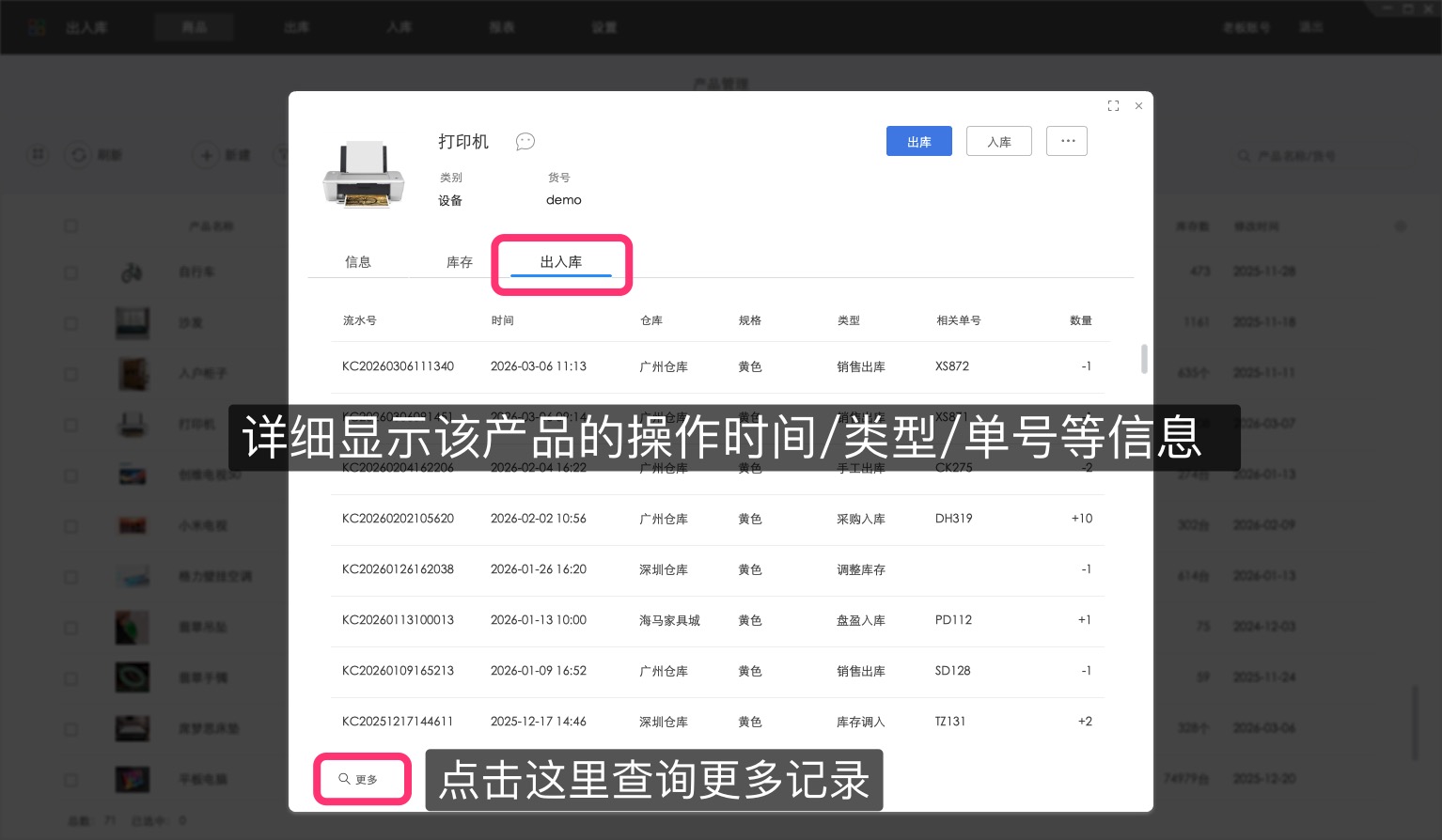Check the checkbox next to the 打印机 row
This screenshot has height=840, width=1442.
[x=71, y=424]
